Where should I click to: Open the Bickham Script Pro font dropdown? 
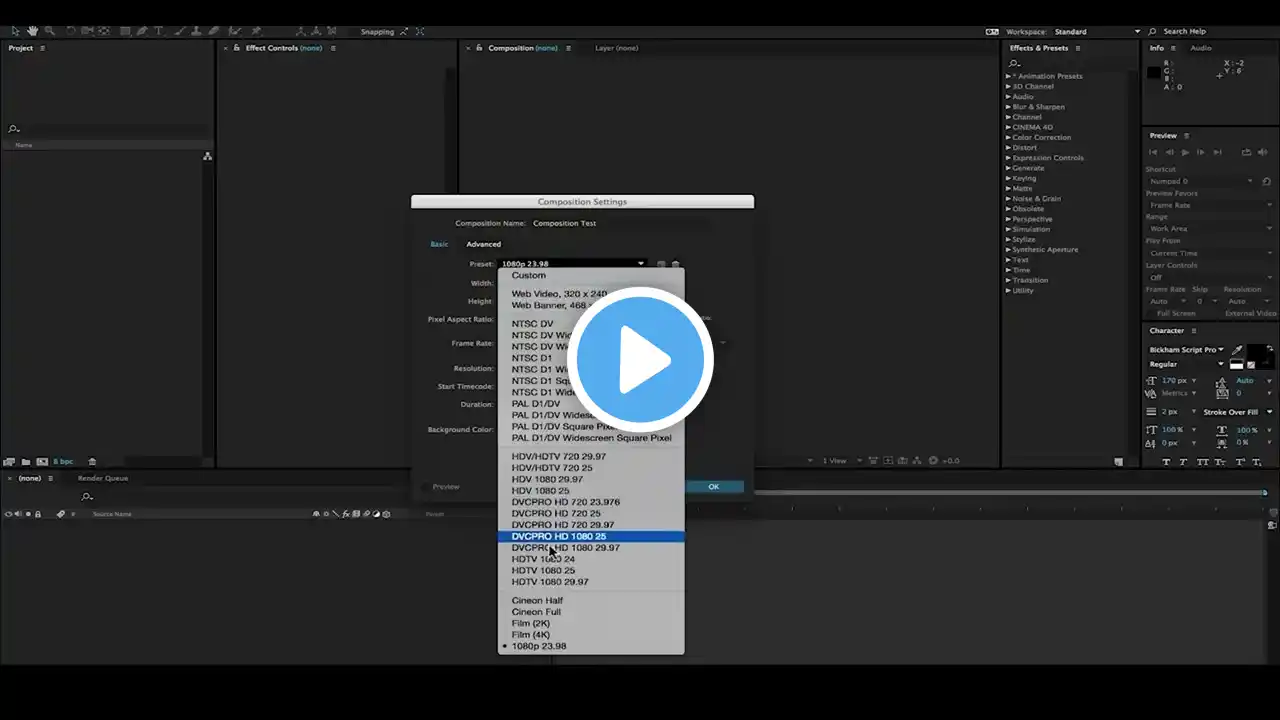point(1186,350)
